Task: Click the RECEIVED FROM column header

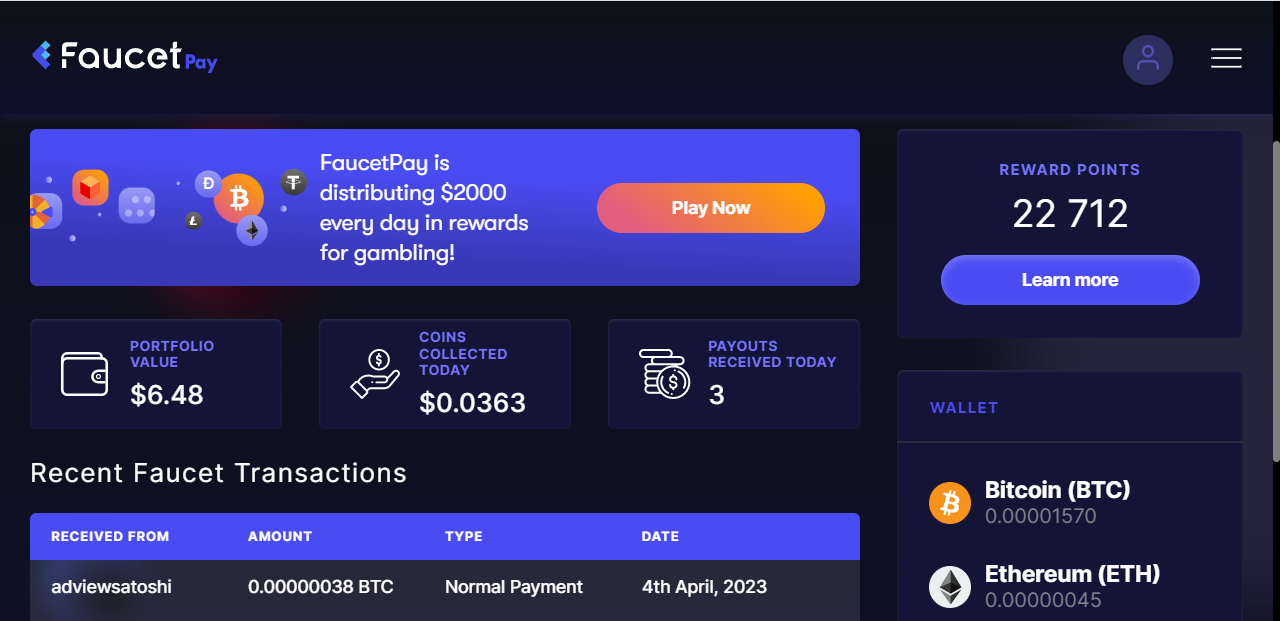Action: tap(110, 537)
